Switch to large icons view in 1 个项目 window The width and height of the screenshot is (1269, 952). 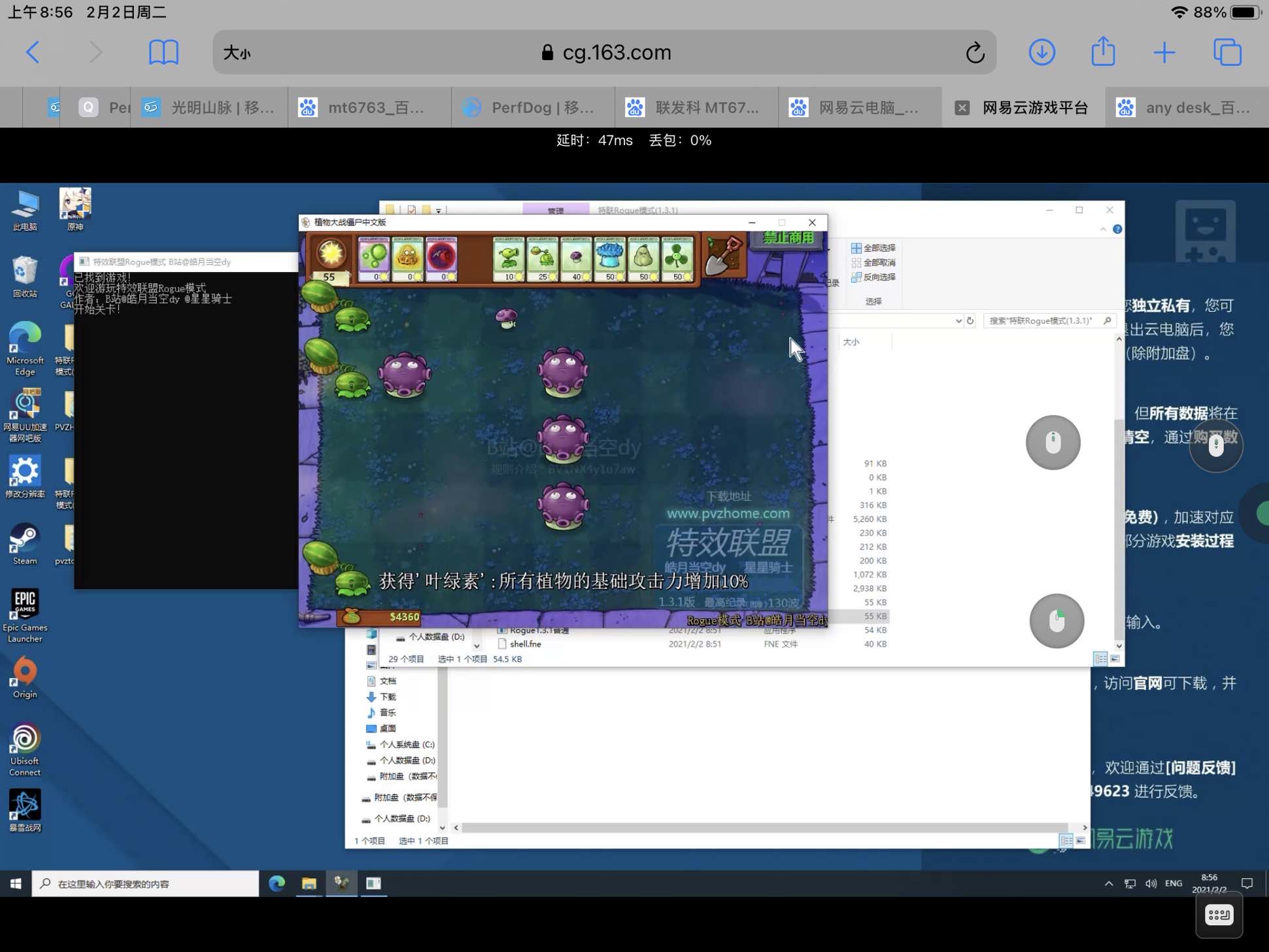[1080, 841]
